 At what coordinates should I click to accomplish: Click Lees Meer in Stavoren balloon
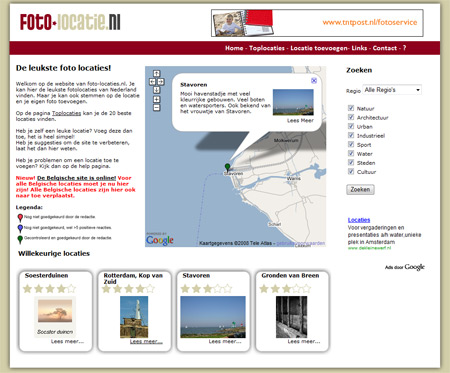pos(300,120)
